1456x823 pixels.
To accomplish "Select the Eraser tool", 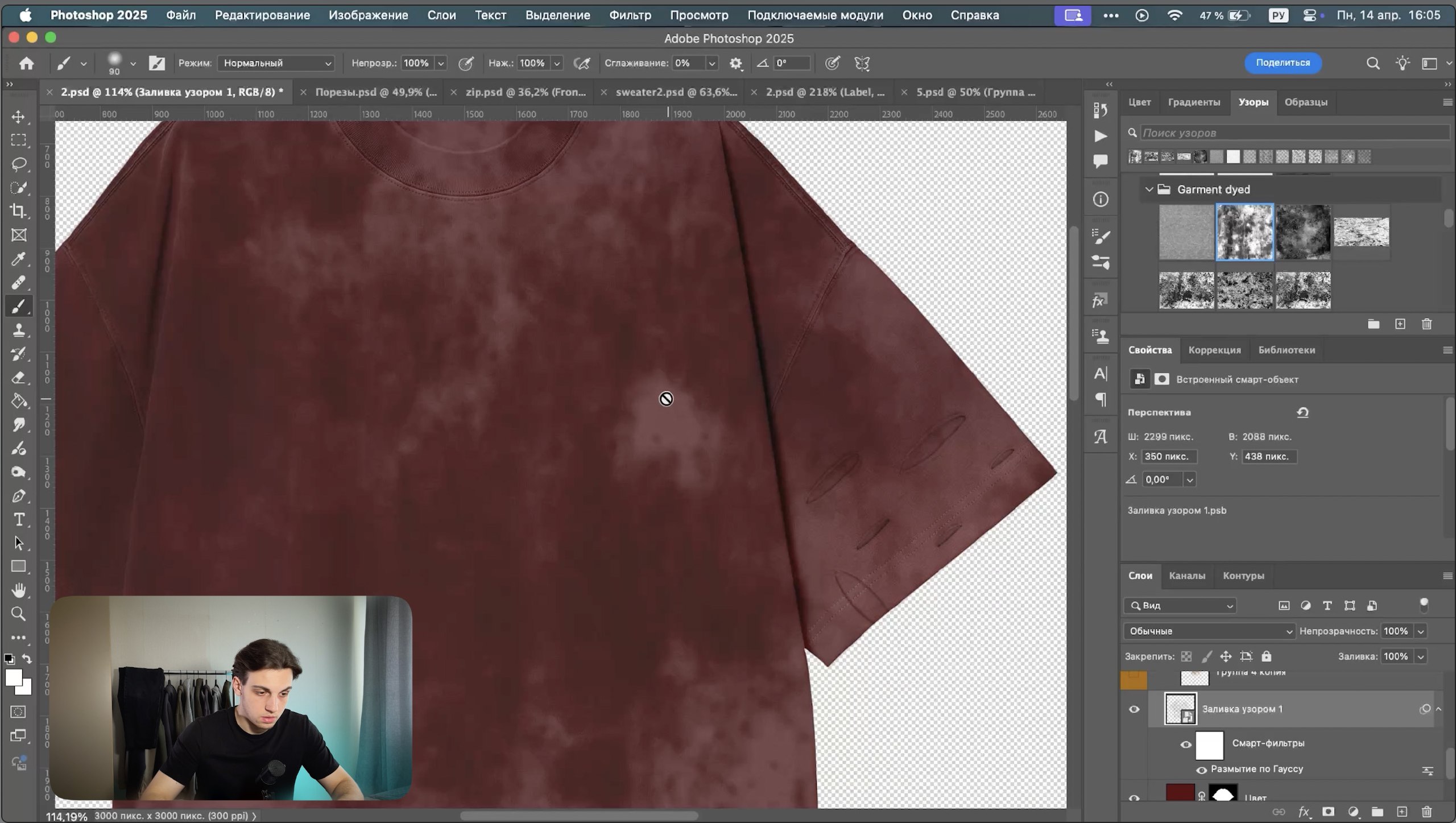I will [18, 378].
